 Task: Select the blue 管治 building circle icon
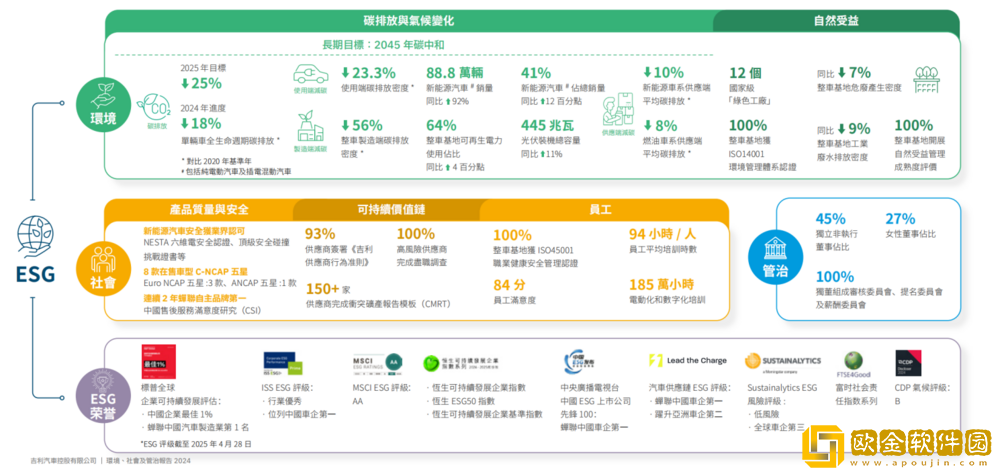[774, 257]
